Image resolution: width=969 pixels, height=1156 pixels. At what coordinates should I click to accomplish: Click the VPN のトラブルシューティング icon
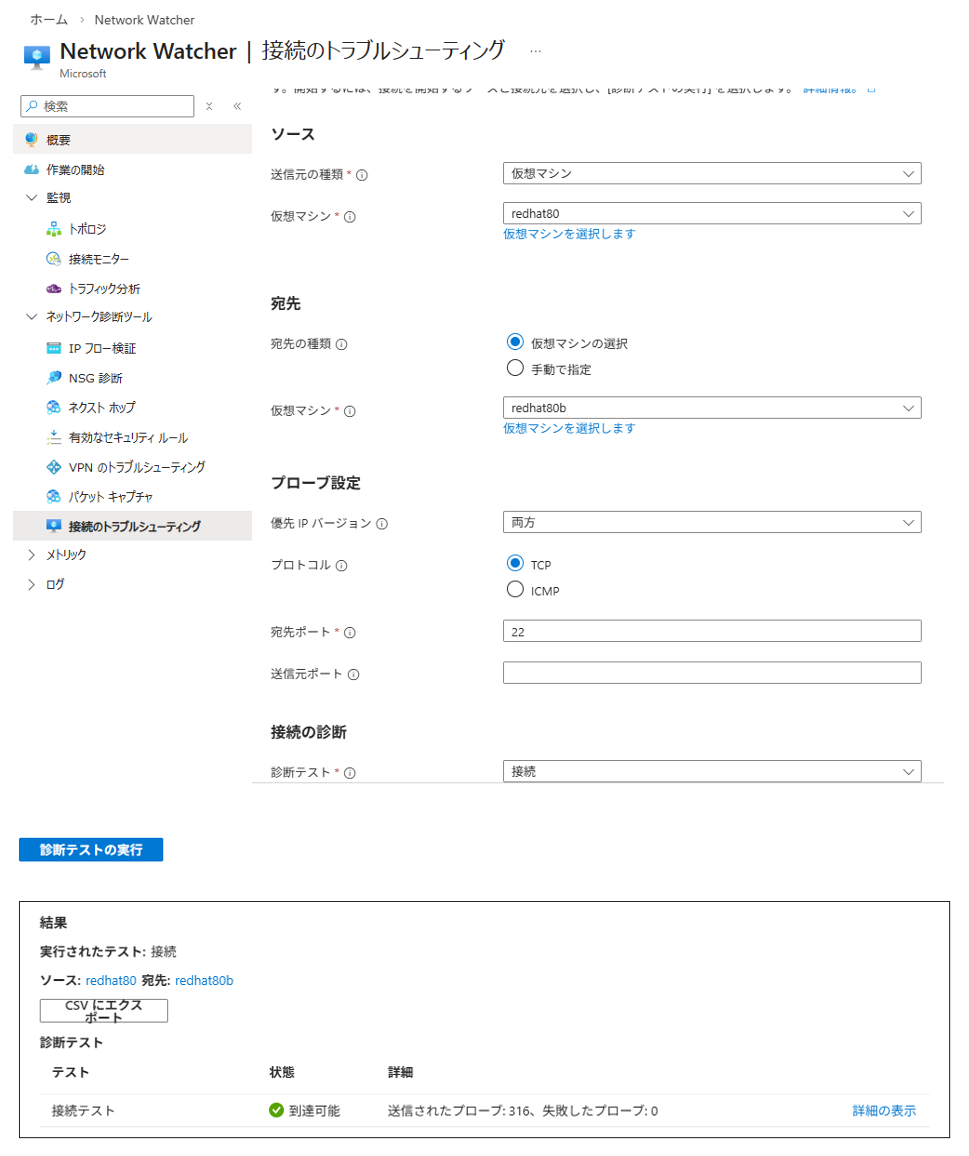click(54, 467)
